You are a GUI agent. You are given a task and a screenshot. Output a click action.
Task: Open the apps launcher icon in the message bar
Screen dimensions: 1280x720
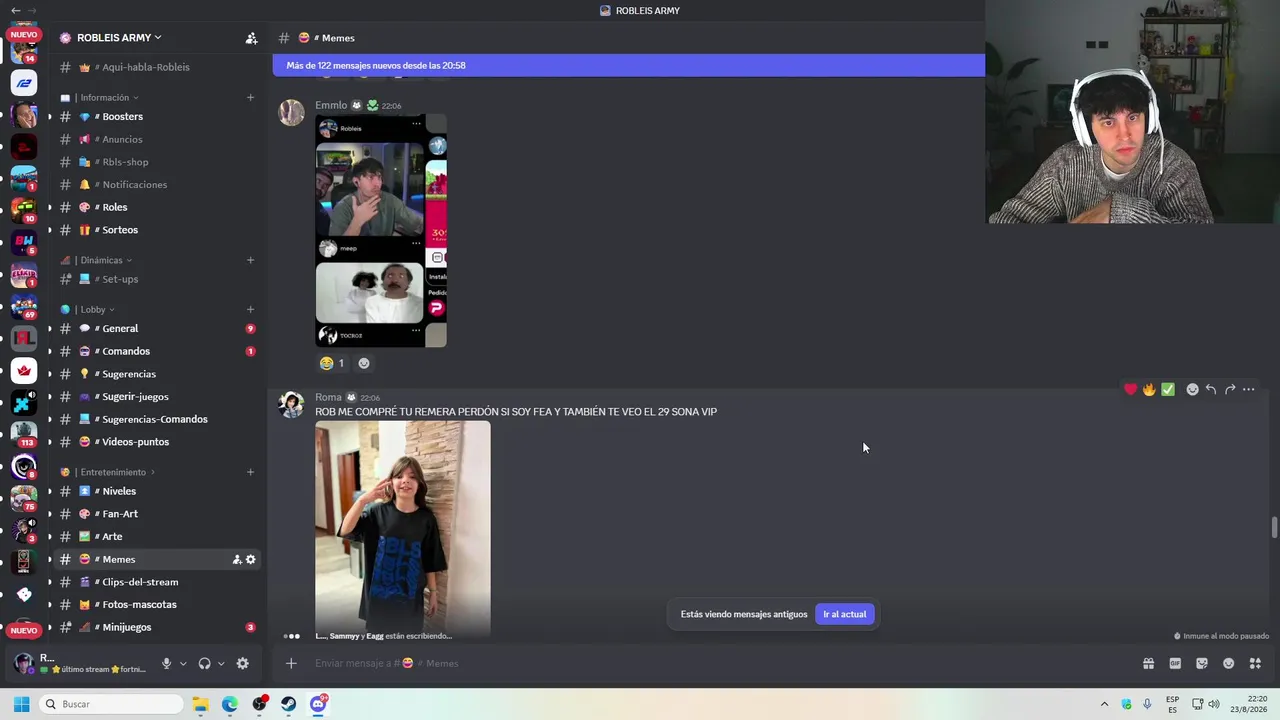coord(1256,663)
